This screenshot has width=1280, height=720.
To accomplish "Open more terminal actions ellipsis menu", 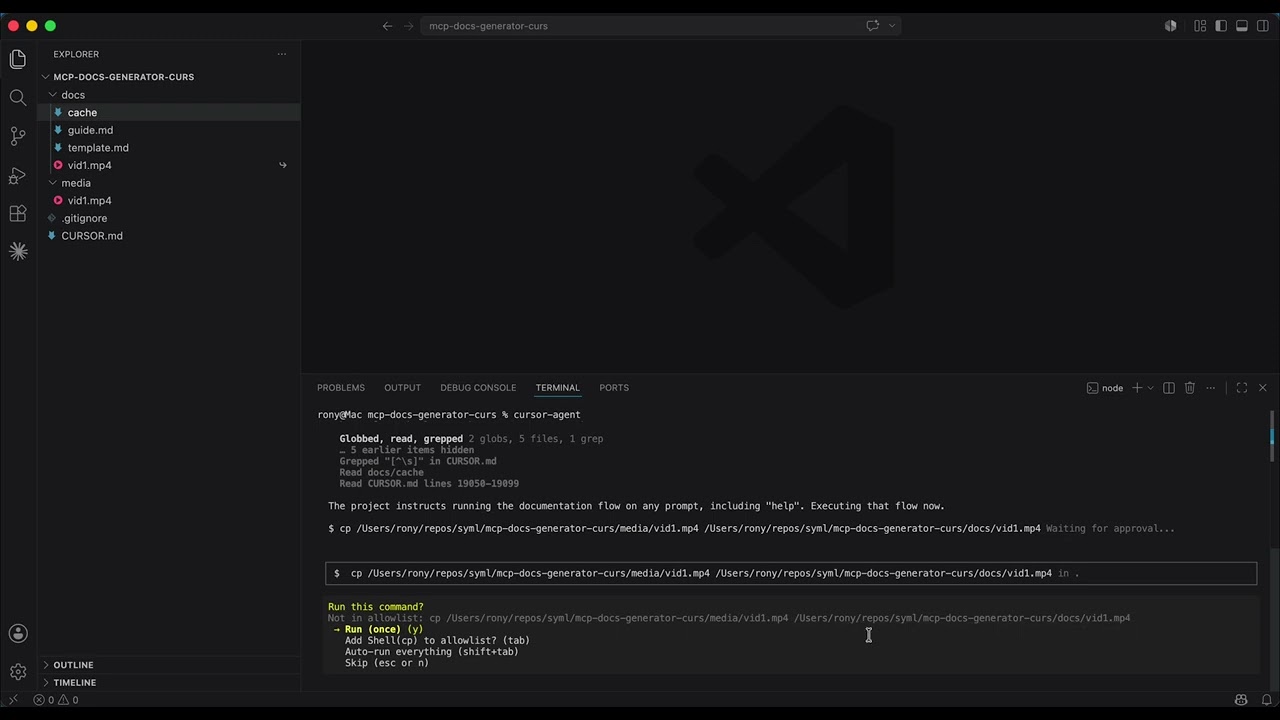I will [x=1210, y=388].
